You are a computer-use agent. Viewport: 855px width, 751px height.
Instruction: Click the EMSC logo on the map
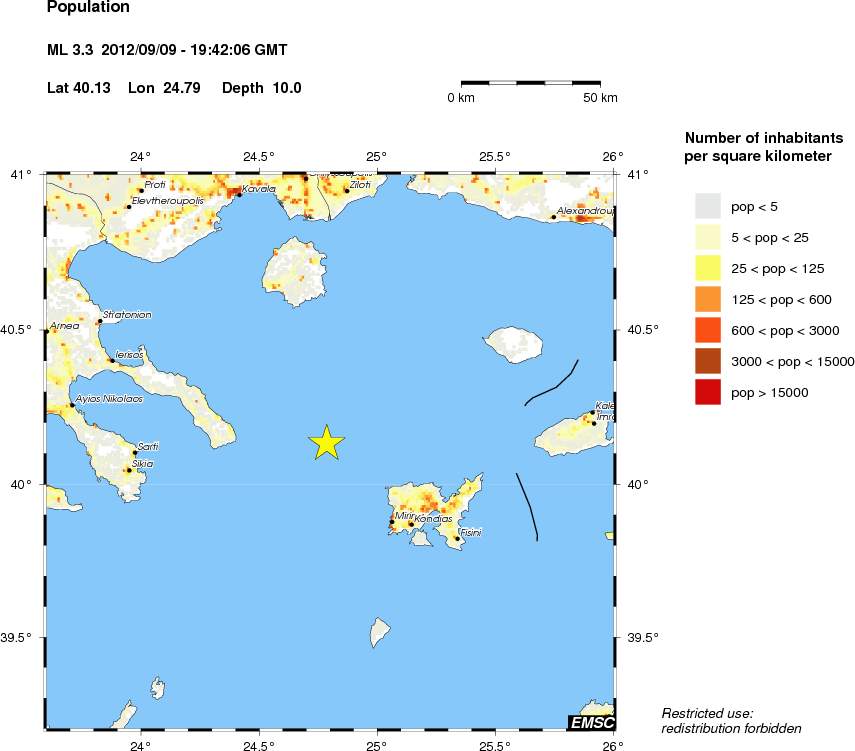[x=590, y=722]
